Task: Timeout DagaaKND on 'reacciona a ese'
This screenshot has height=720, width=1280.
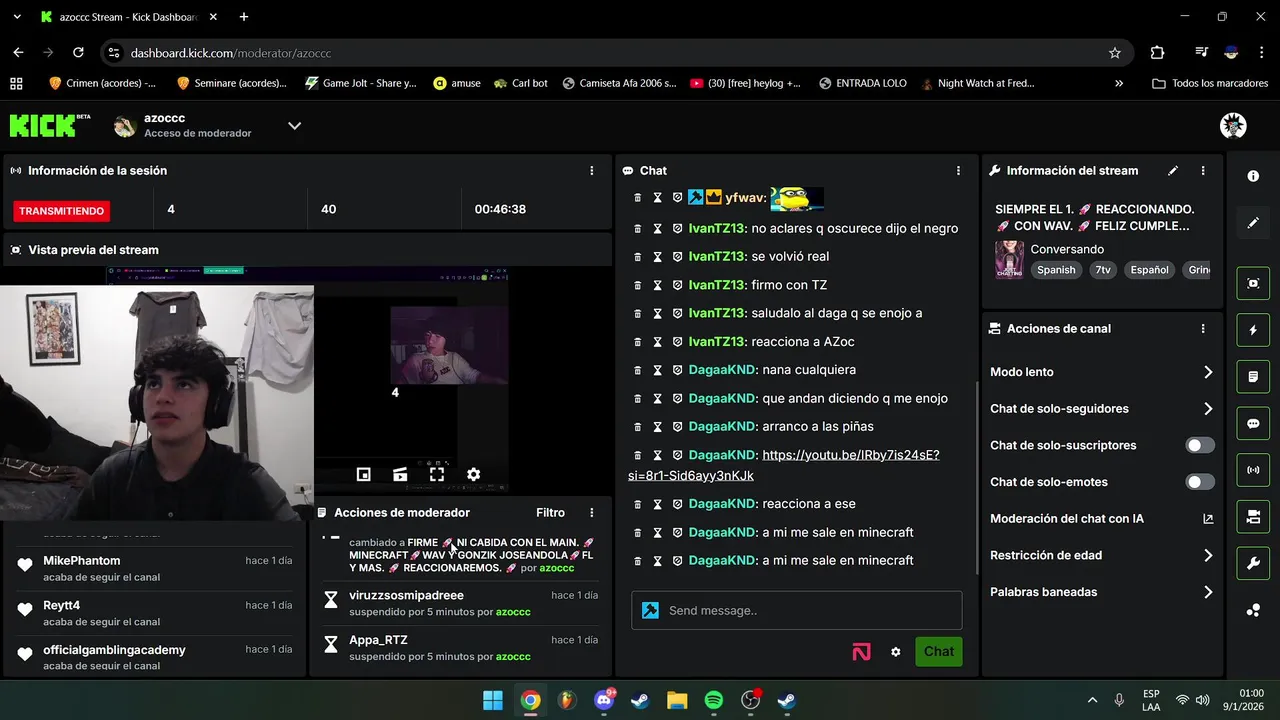Action: point(657,504)
